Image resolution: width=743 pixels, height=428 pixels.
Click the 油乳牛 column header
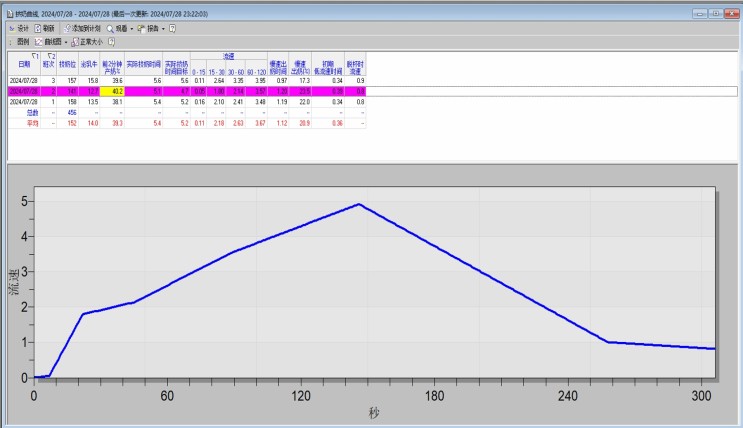(87, 64)
